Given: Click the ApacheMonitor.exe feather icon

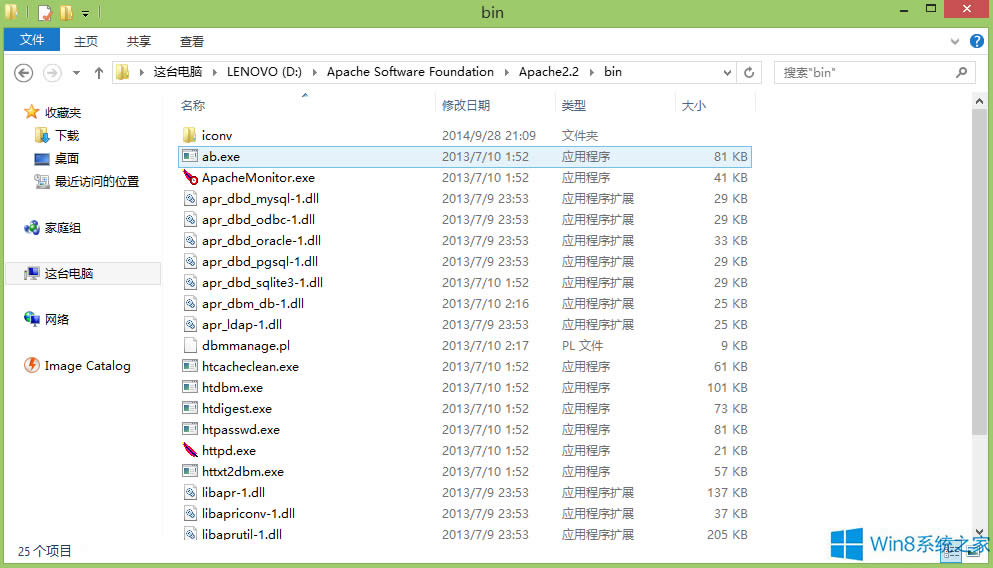Looking at the screenshot, I should [190, 177].
